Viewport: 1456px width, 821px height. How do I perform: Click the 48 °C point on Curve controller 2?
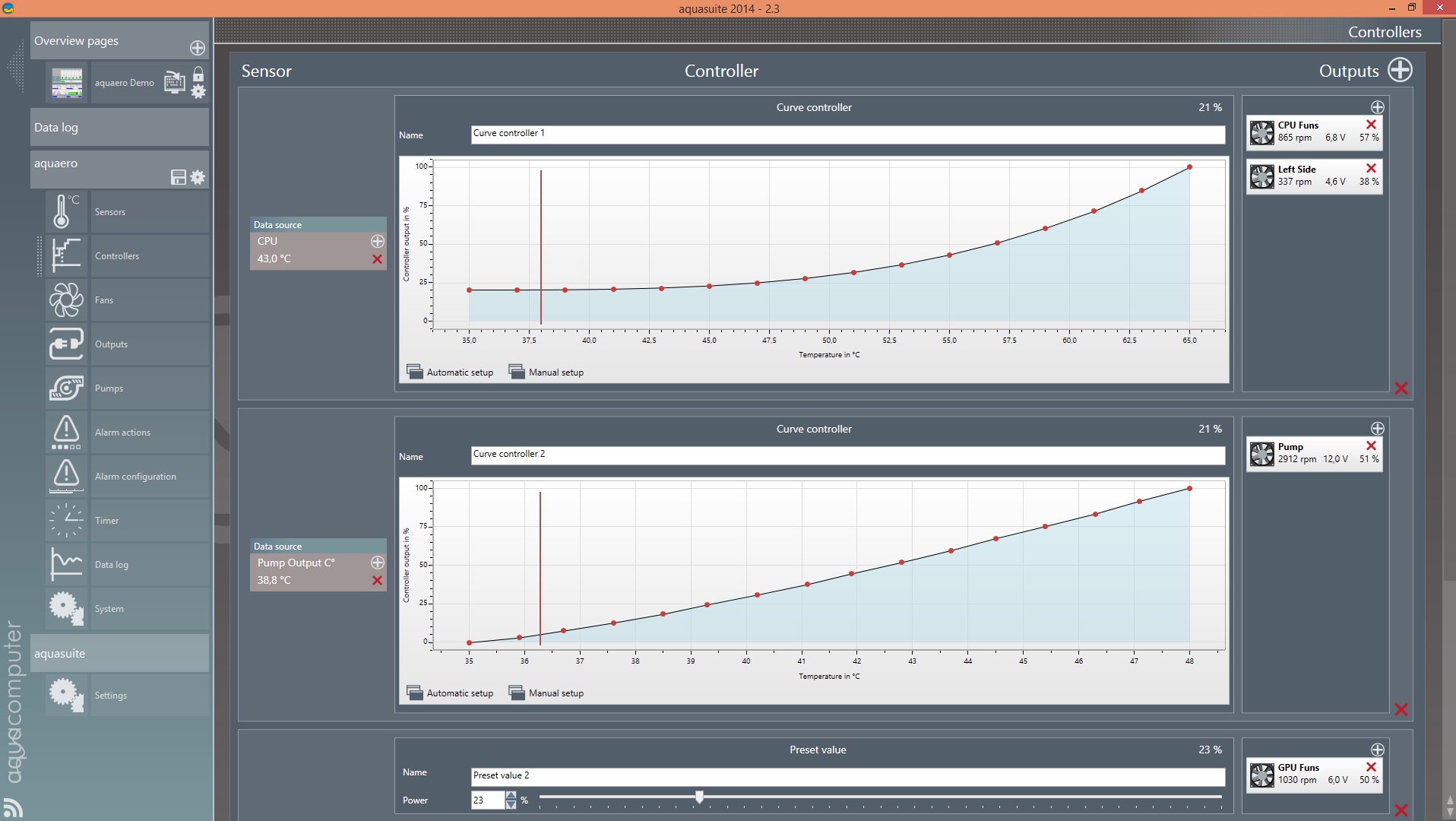point(1189,489)
